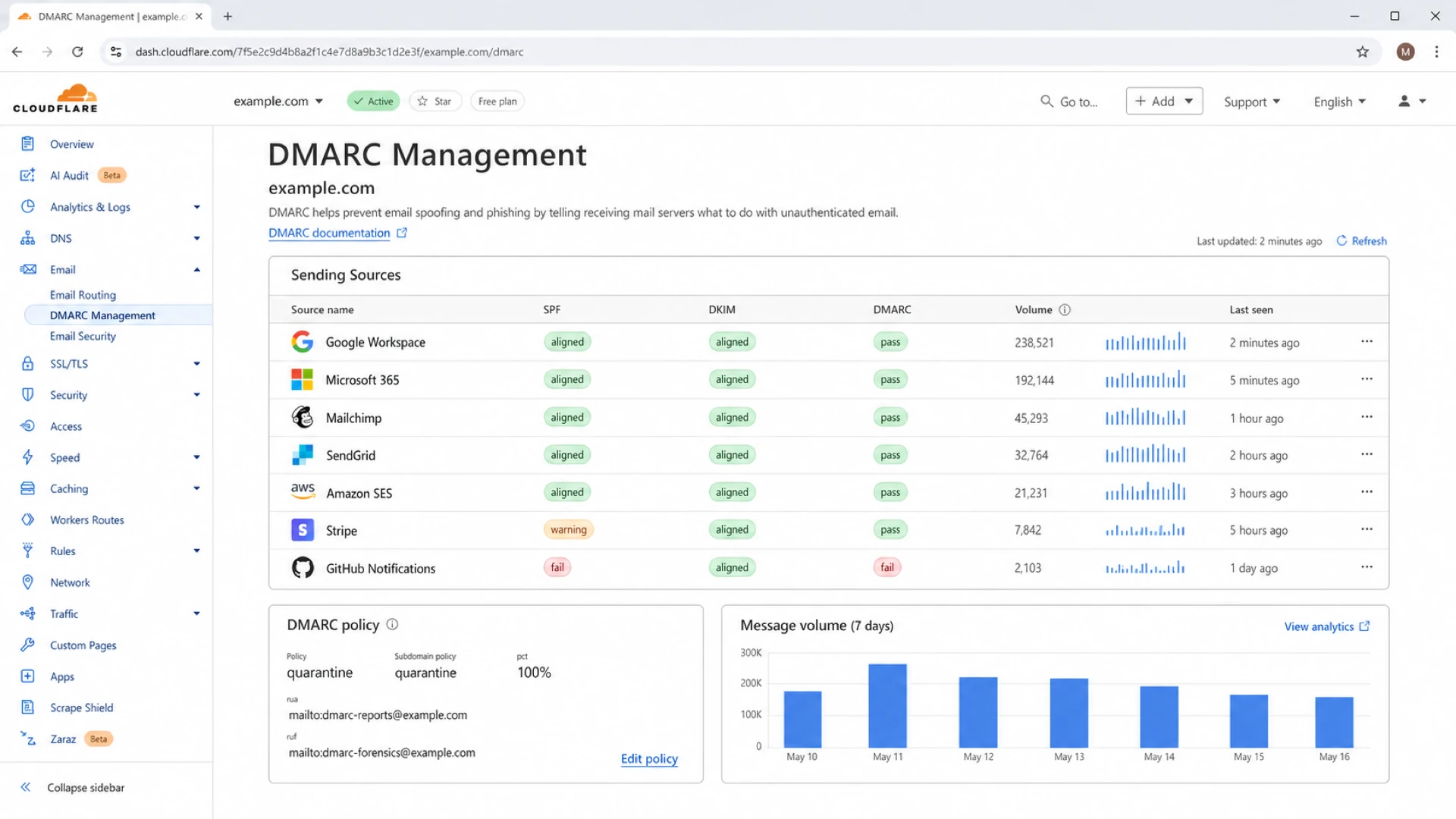Click the Last seen column header
This screenshot has height=819, width=1456.
coord(1251,309)
